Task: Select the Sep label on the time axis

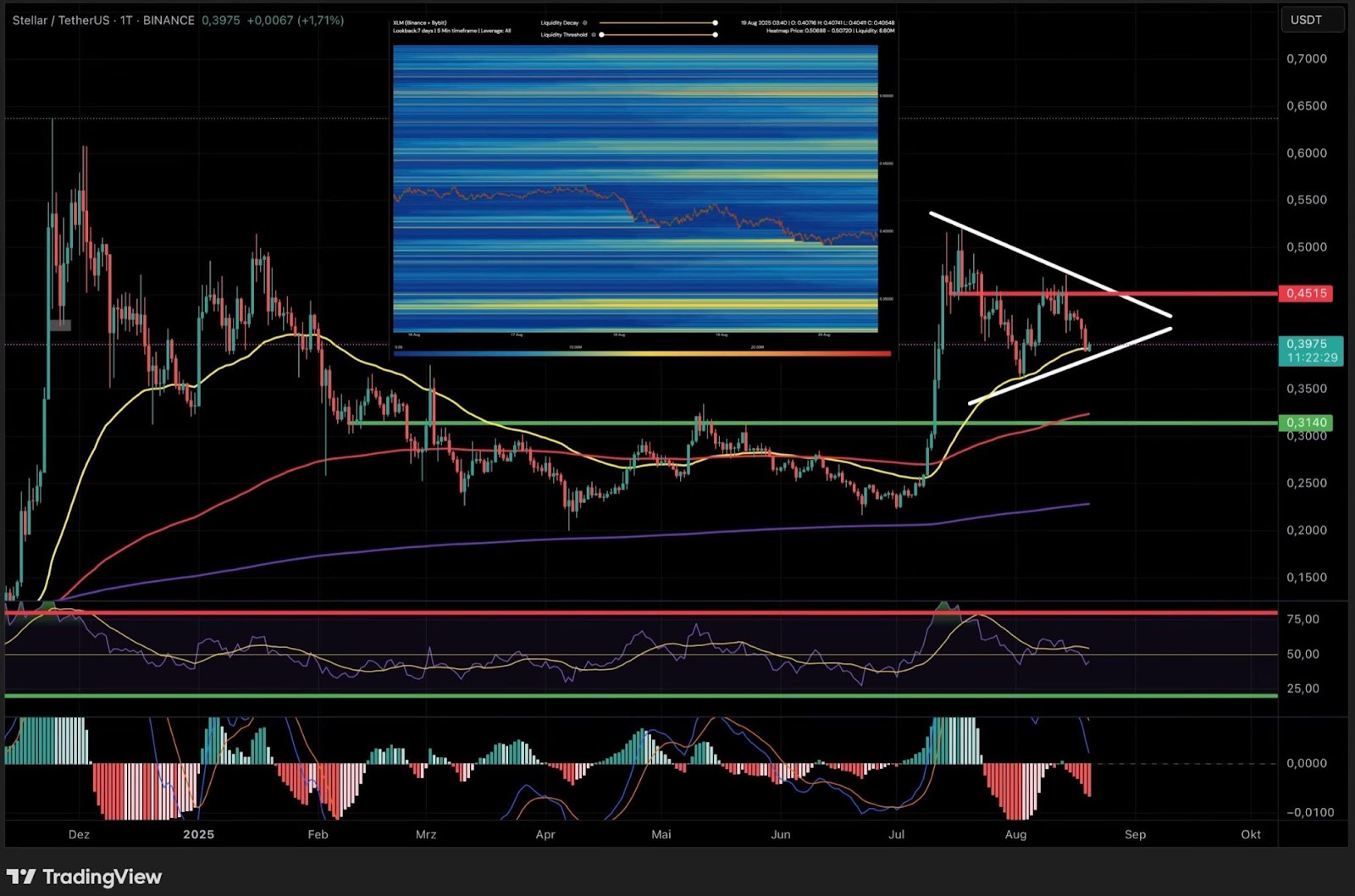Action: click(x=1135, y=834)
